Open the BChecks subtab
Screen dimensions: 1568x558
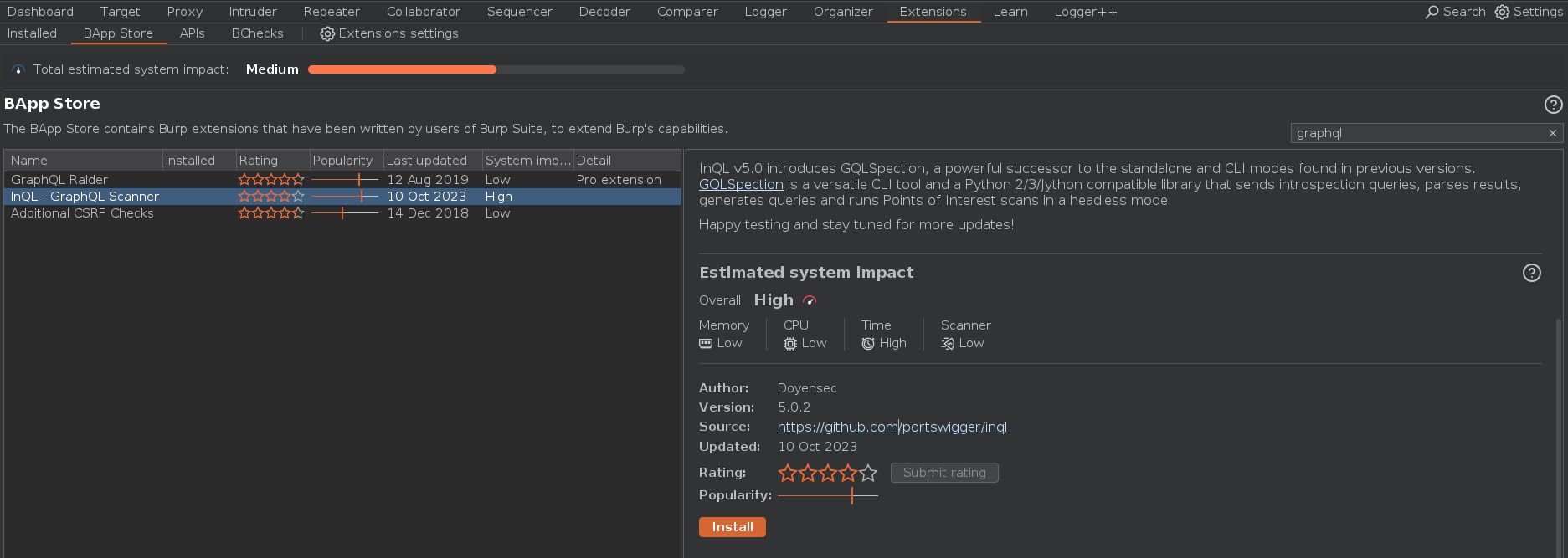(x=258, y=33)
